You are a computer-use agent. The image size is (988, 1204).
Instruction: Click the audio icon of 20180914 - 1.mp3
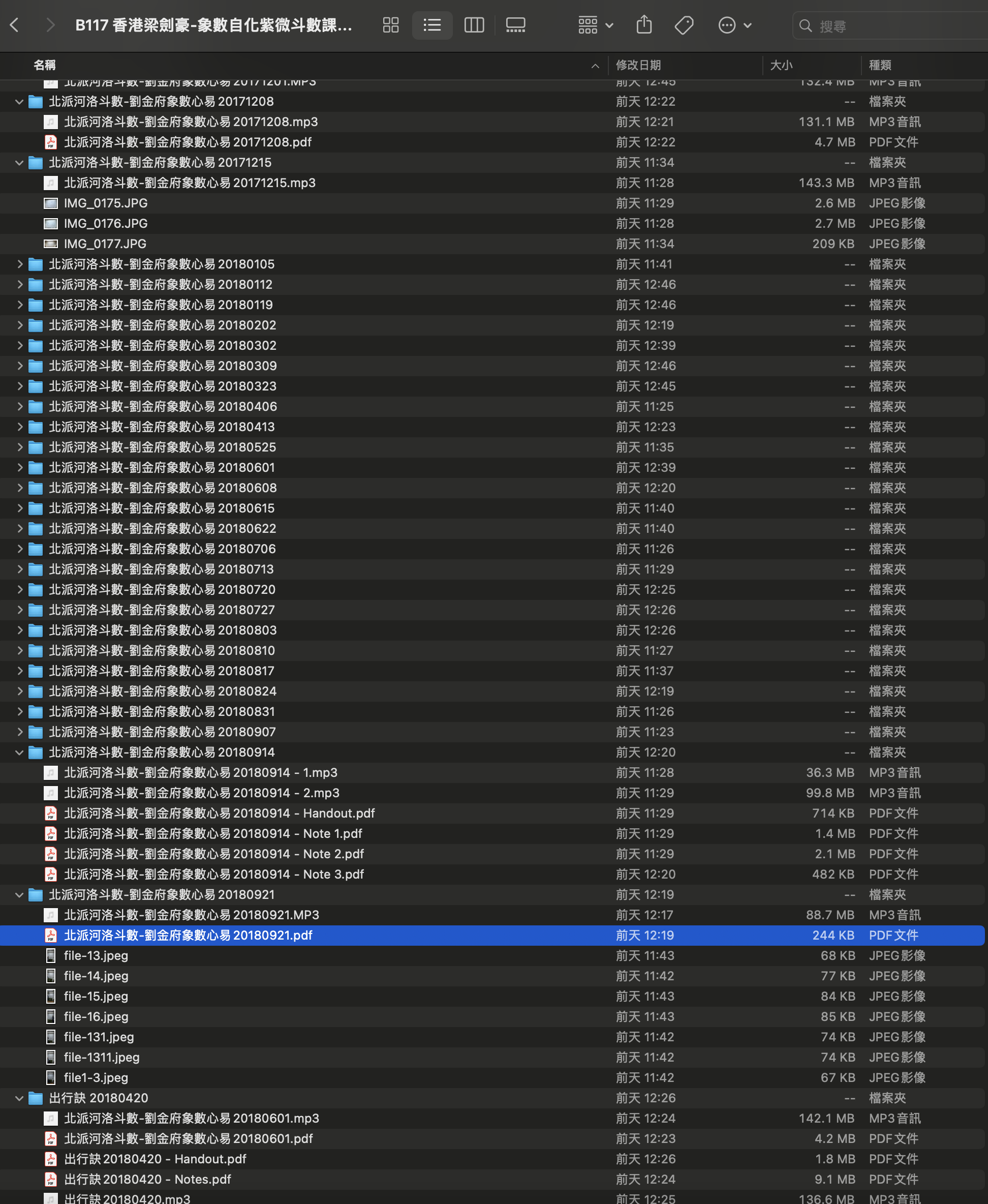(51, 772)
